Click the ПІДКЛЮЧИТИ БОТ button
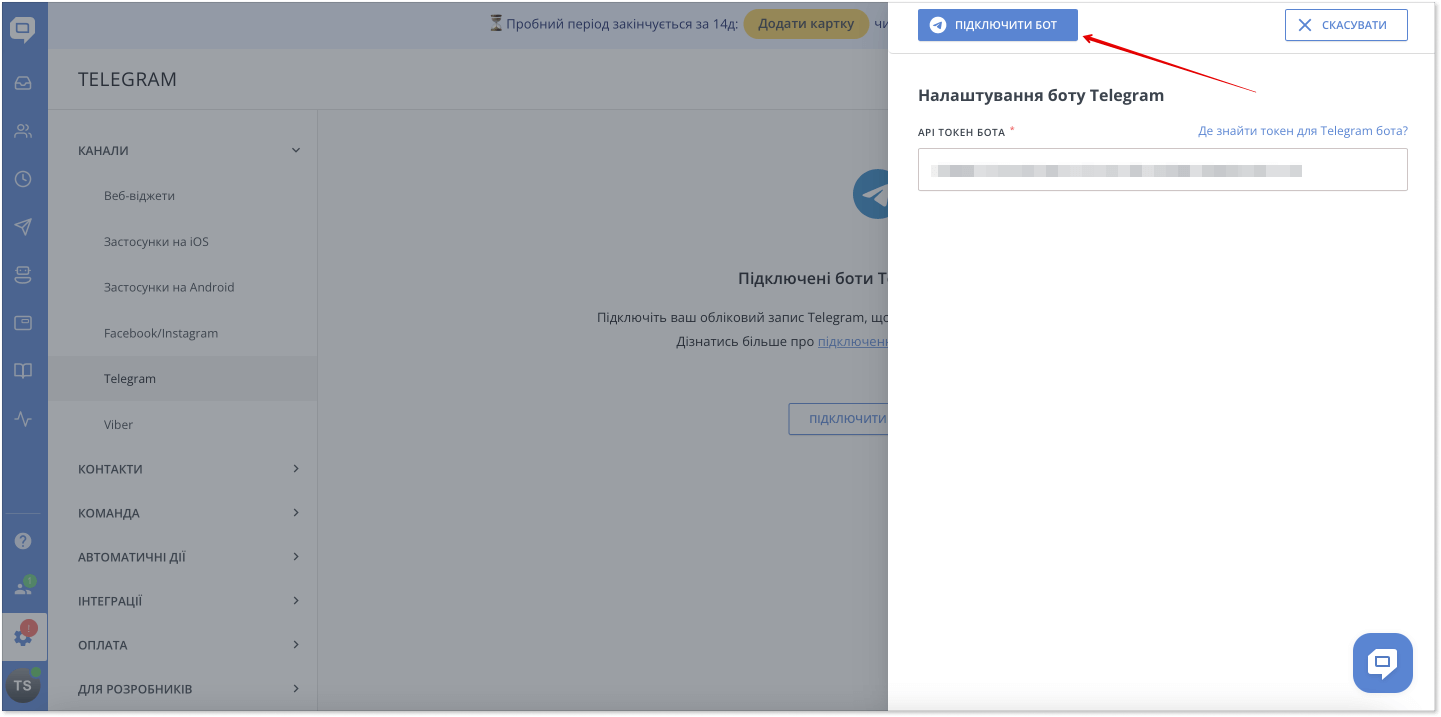The height and width of the screenshot is (717, 1441). click(x=998, y=25)
